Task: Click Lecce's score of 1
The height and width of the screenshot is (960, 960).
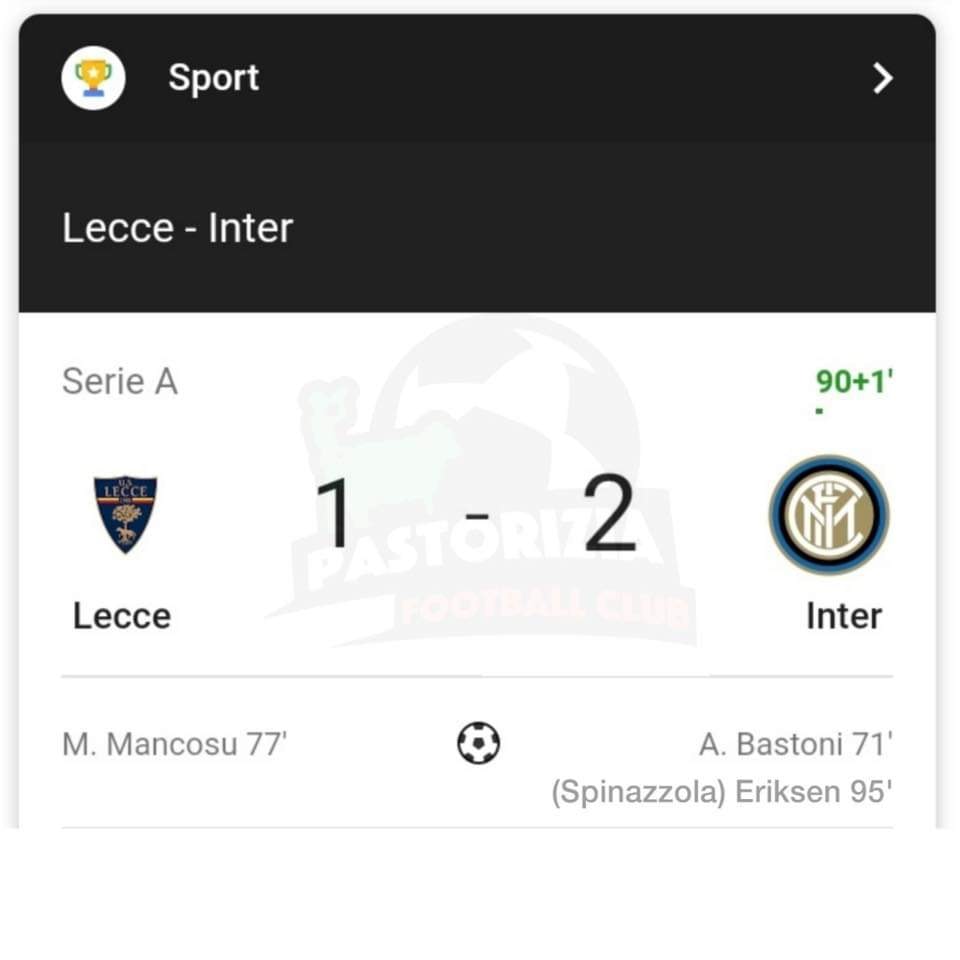Action: click(x=333, y=514)
